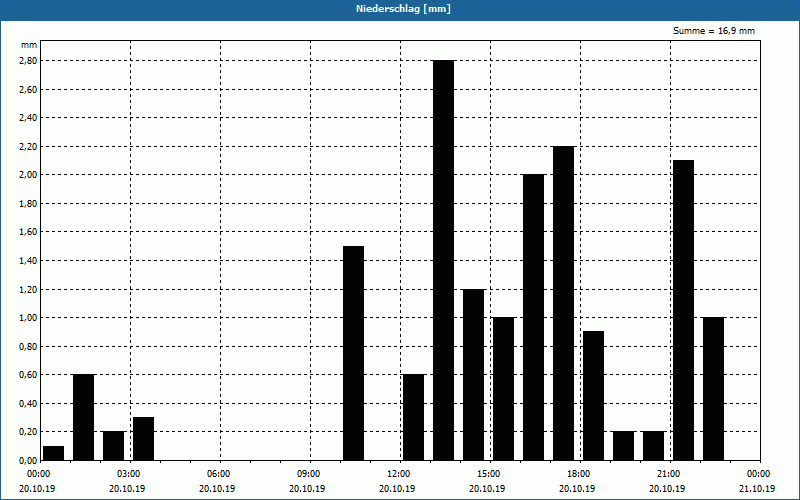Select the 1,20 y-axis value
Screen dimensions: 800x500
(28, 289)
